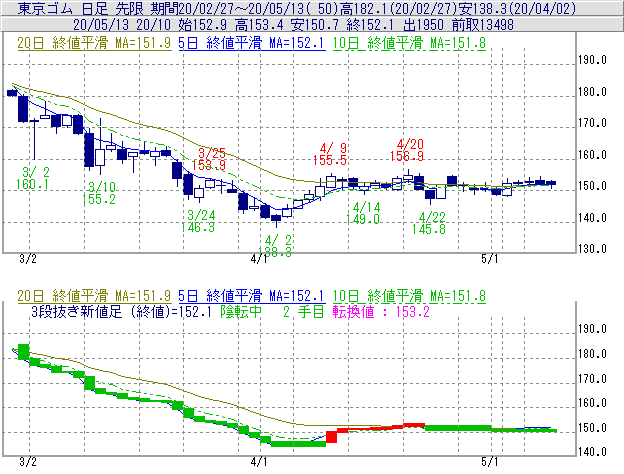
Task: Click the 160.0 axis label on lower chart
Action: point(592,403)
